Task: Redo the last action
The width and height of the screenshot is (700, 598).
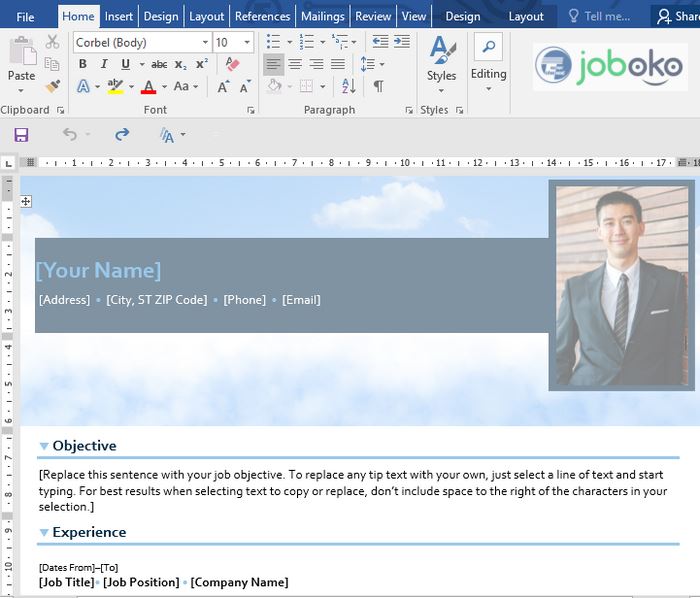Action: (122, 134)
